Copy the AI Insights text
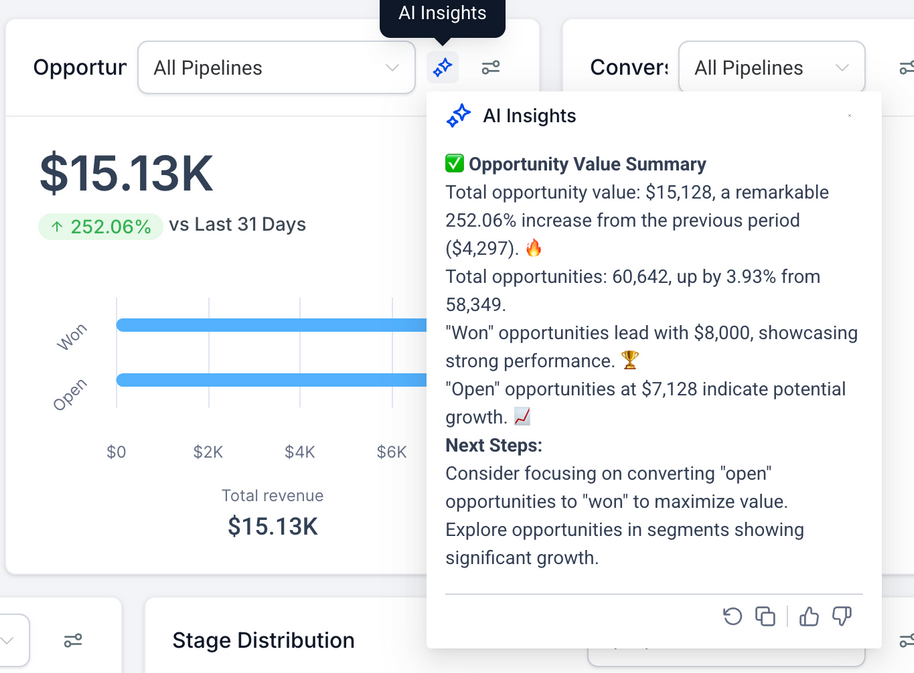This screenshot has height=673, width=914. point(766,616)
